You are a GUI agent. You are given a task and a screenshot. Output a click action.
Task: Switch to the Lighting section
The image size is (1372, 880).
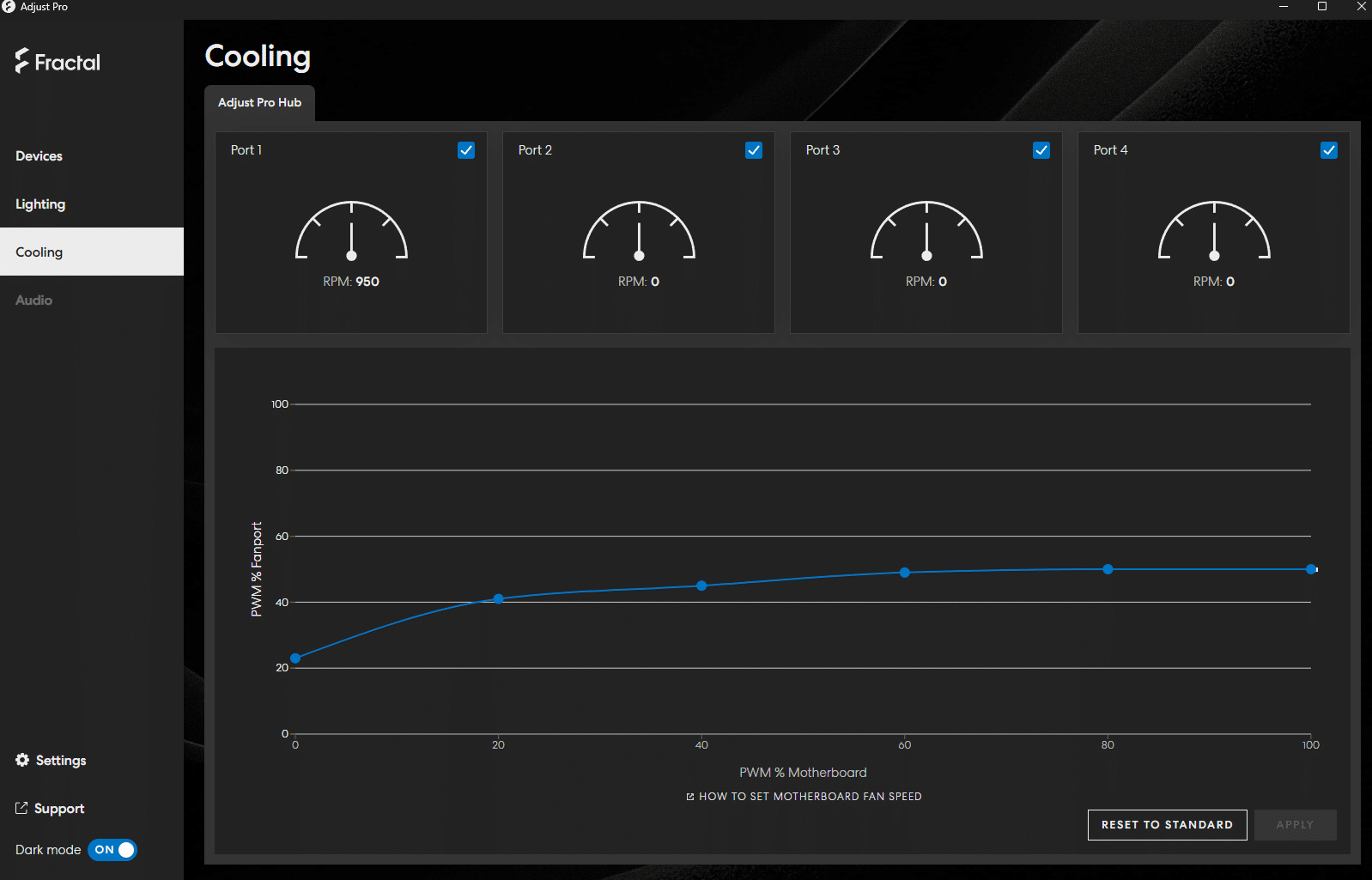pyautogui.click(x=40, y=204)
